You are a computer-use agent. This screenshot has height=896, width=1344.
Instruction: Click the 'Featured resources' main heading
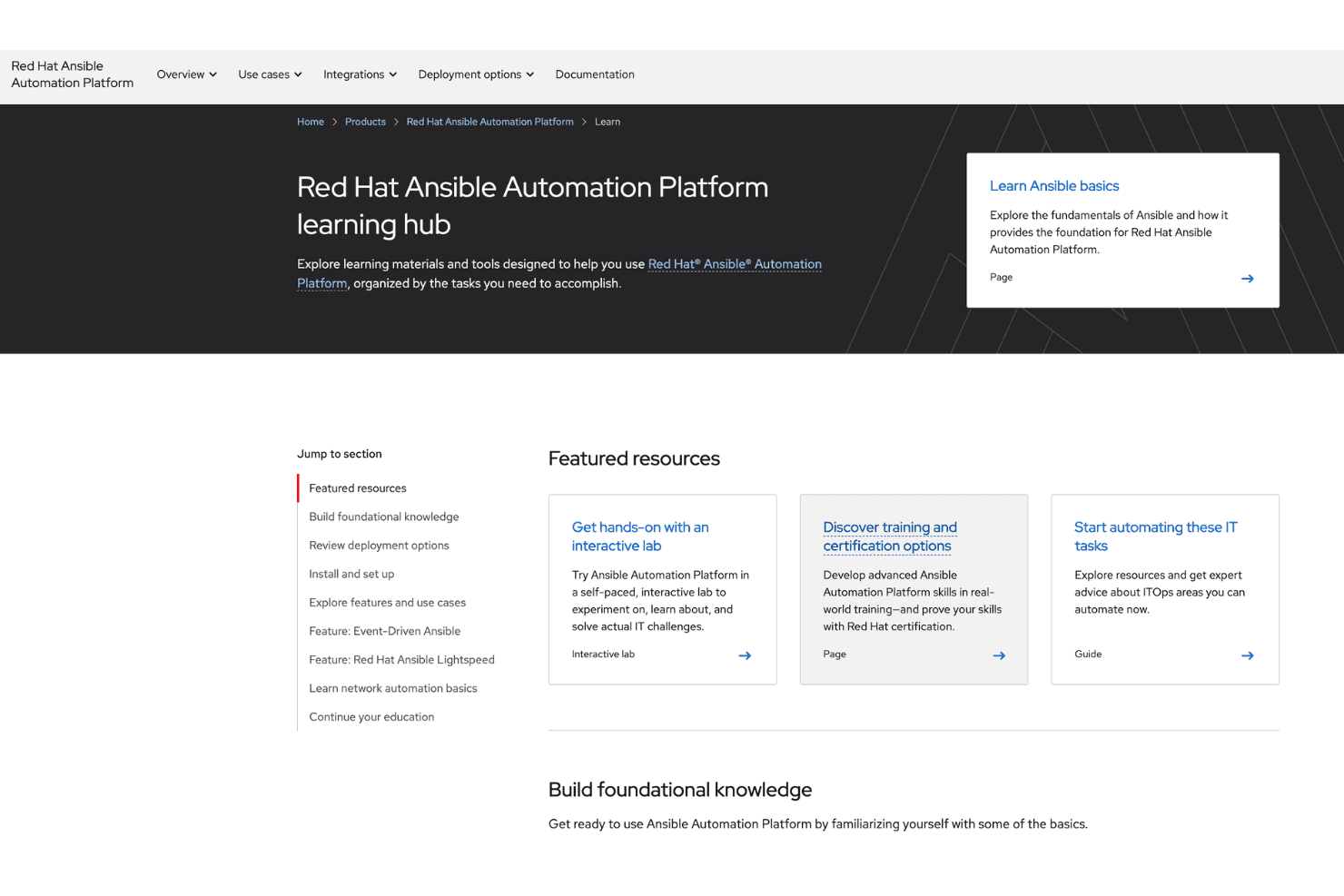(634, 458)
